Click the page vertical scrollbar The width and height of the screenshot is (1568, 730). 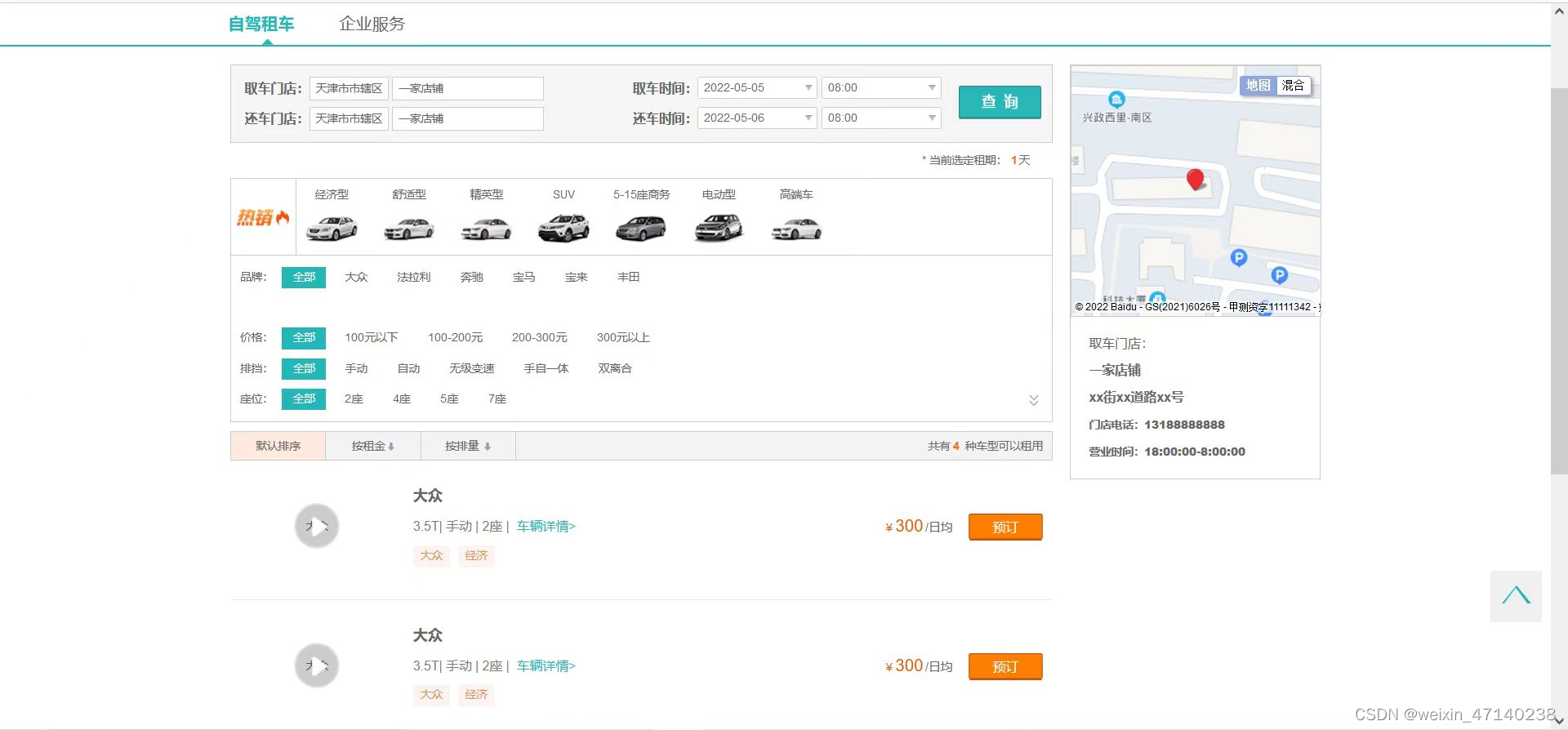pos(1559,280)
